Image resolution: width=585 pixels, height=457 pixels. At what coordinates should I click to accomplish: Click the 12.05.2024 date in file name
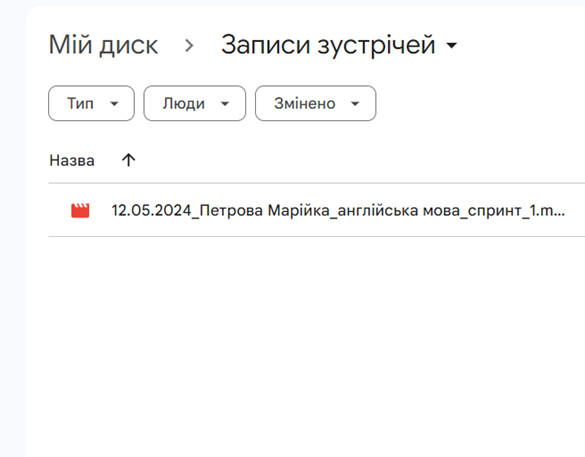coord(151,210)
